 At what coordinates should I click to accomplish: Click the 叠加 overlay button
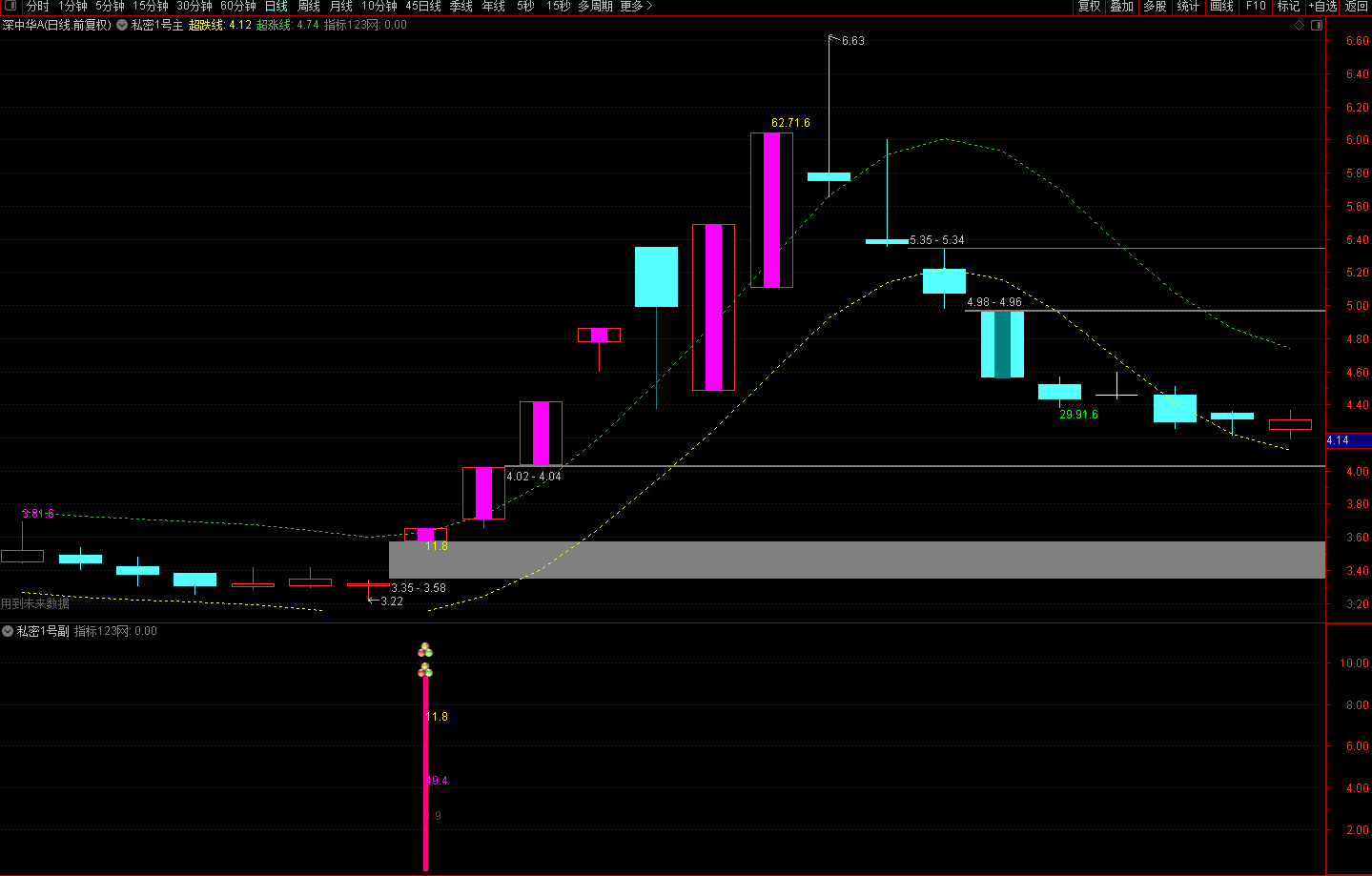coord(1121,6)
